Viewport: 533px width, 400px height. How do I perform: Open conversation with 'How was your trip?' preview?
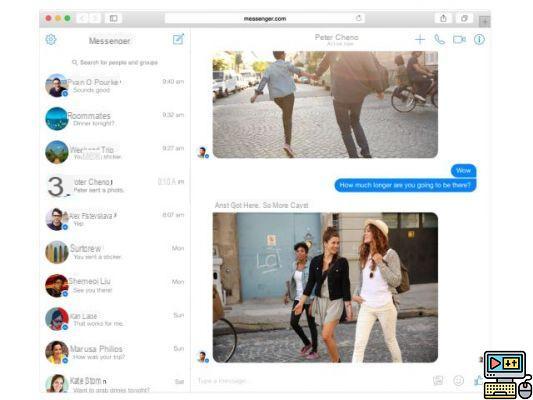pos(115,352)
